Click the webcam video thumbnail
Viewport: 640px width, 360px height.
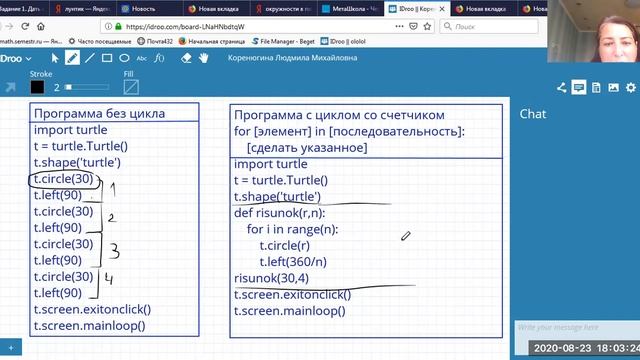(593, 31)
